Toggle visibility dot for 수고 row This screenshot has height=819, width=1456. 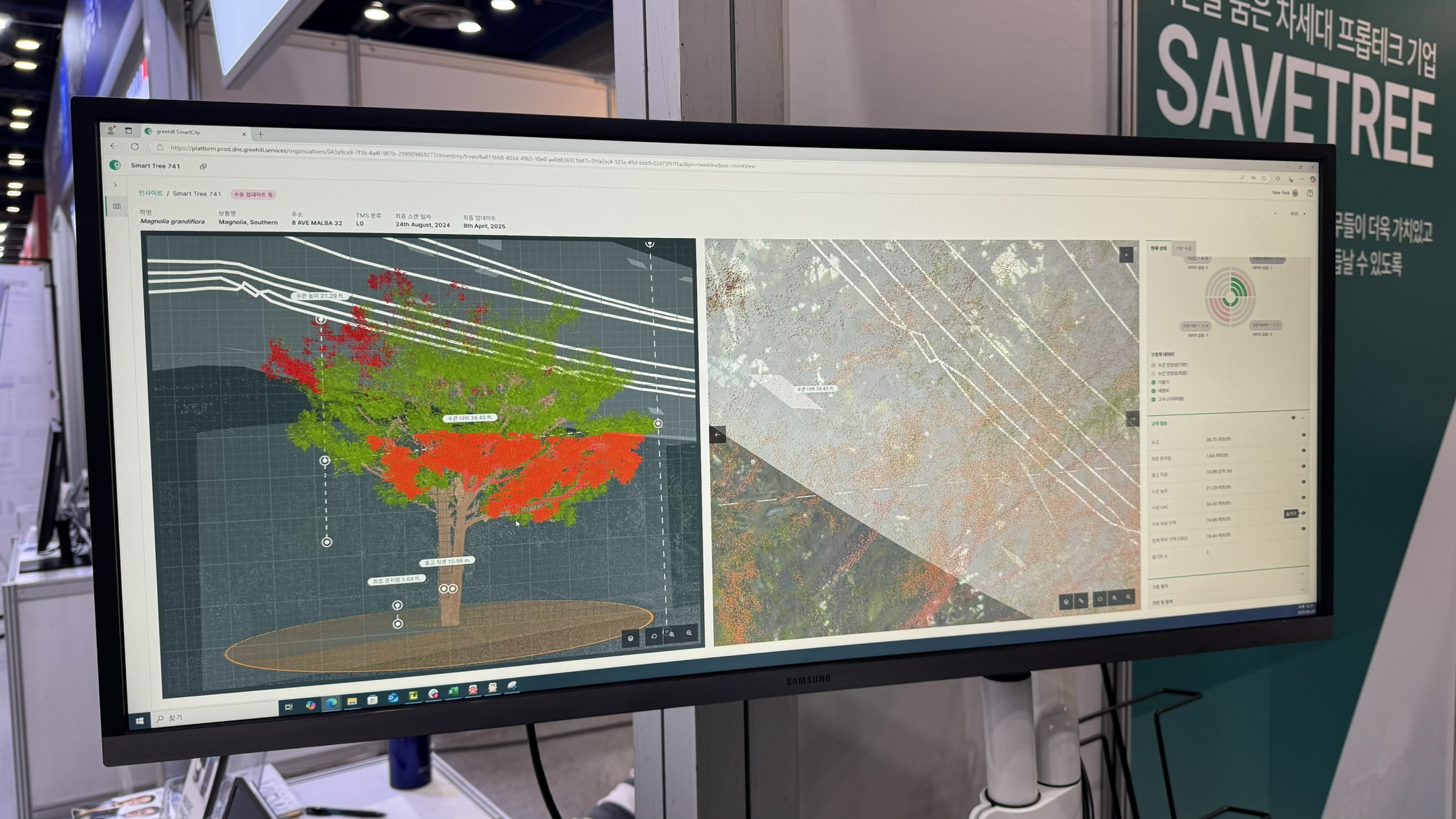(x=1303, y=435)
